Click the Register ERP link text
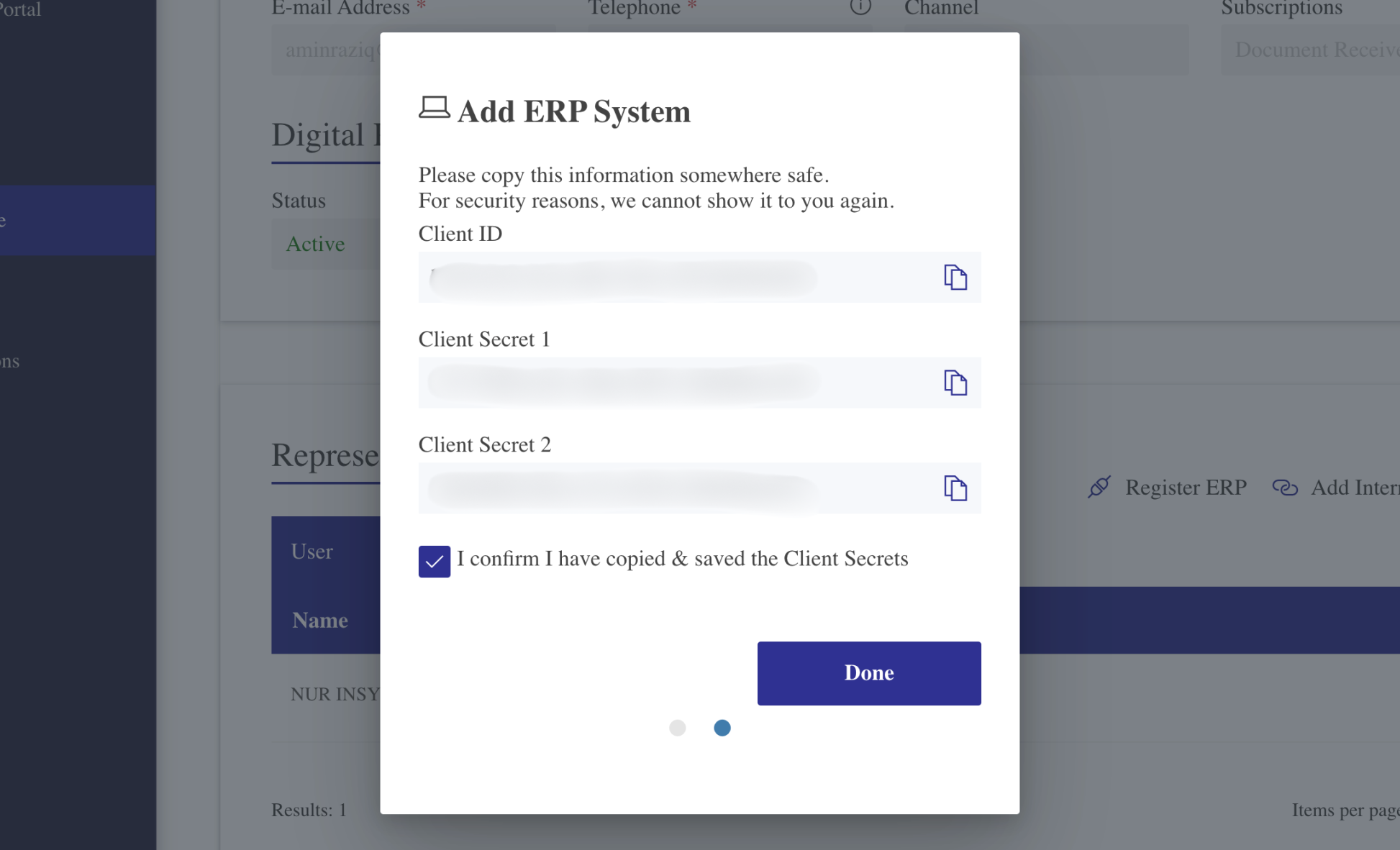This screenshot has width=1400, height=850. point(1185,488)
